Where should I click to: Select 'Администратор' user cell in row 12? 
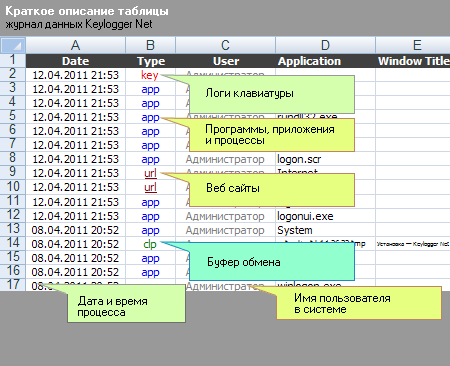pos(225,216)
